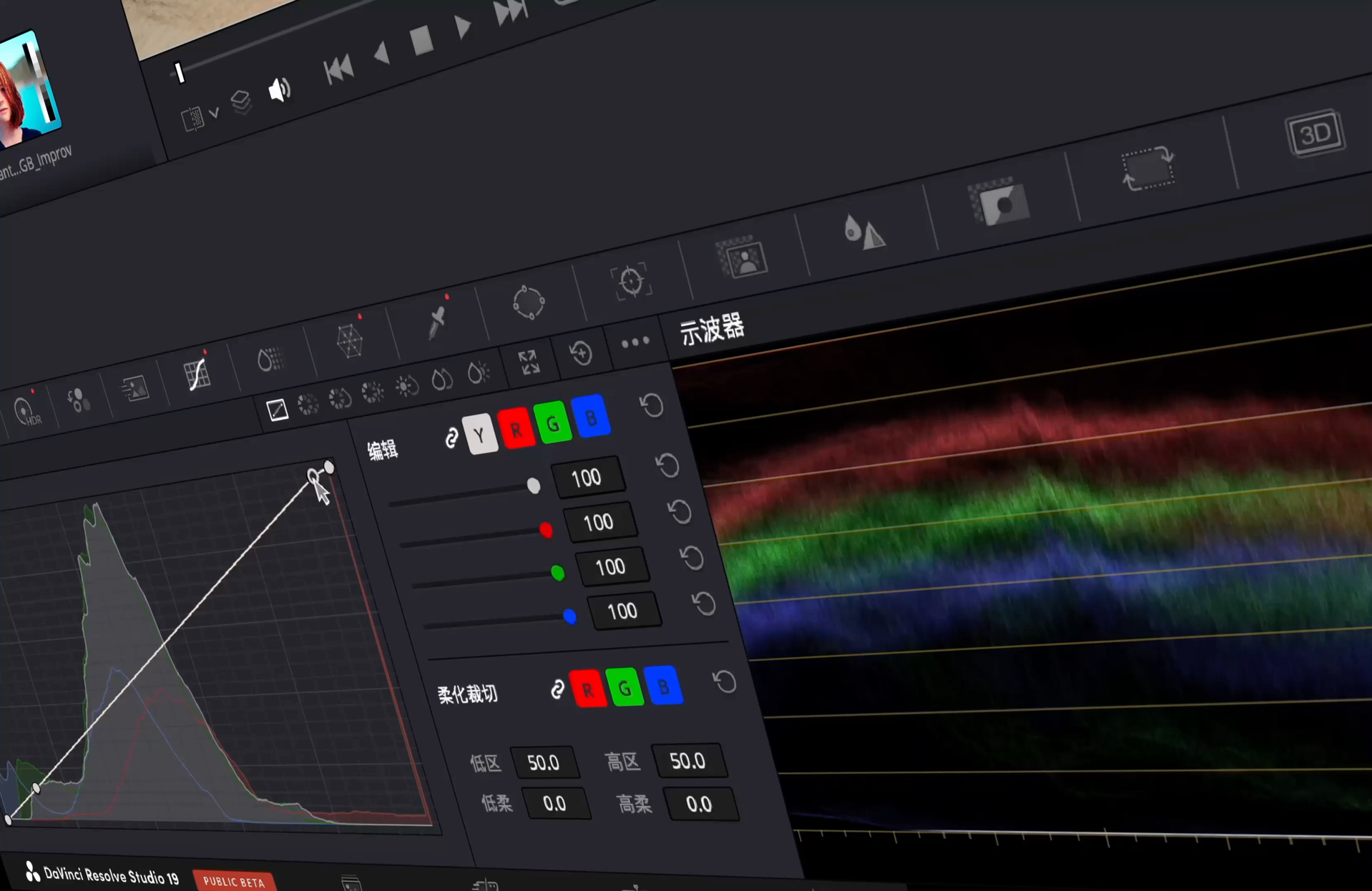This screenshot has height=891, width=1372.
Task: Reset the soft clip settings
Action: click(725, 681)
